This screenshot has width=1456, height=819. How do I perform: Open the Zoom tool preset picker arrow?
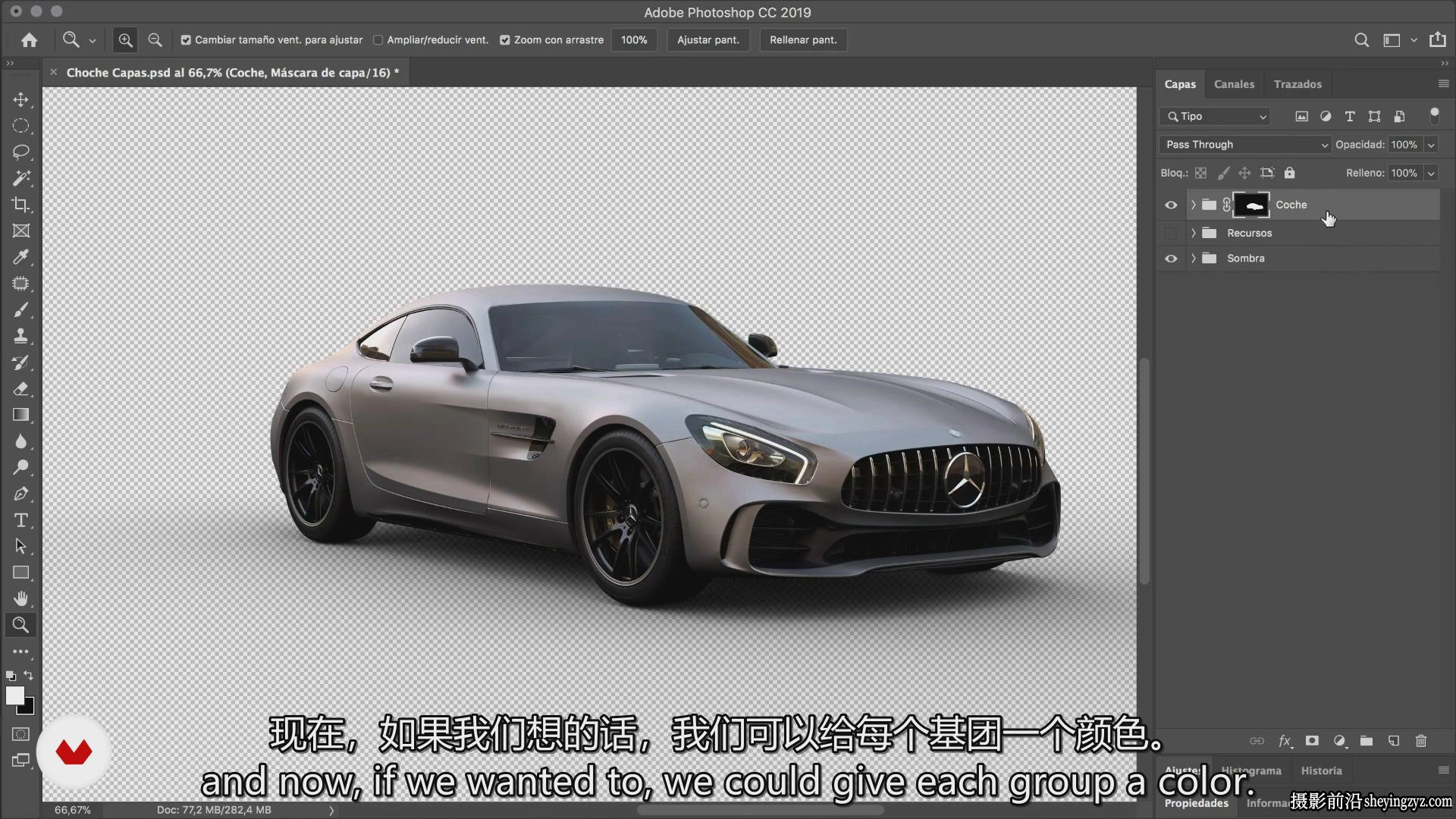pyautogui.click(x=93, y=40)
